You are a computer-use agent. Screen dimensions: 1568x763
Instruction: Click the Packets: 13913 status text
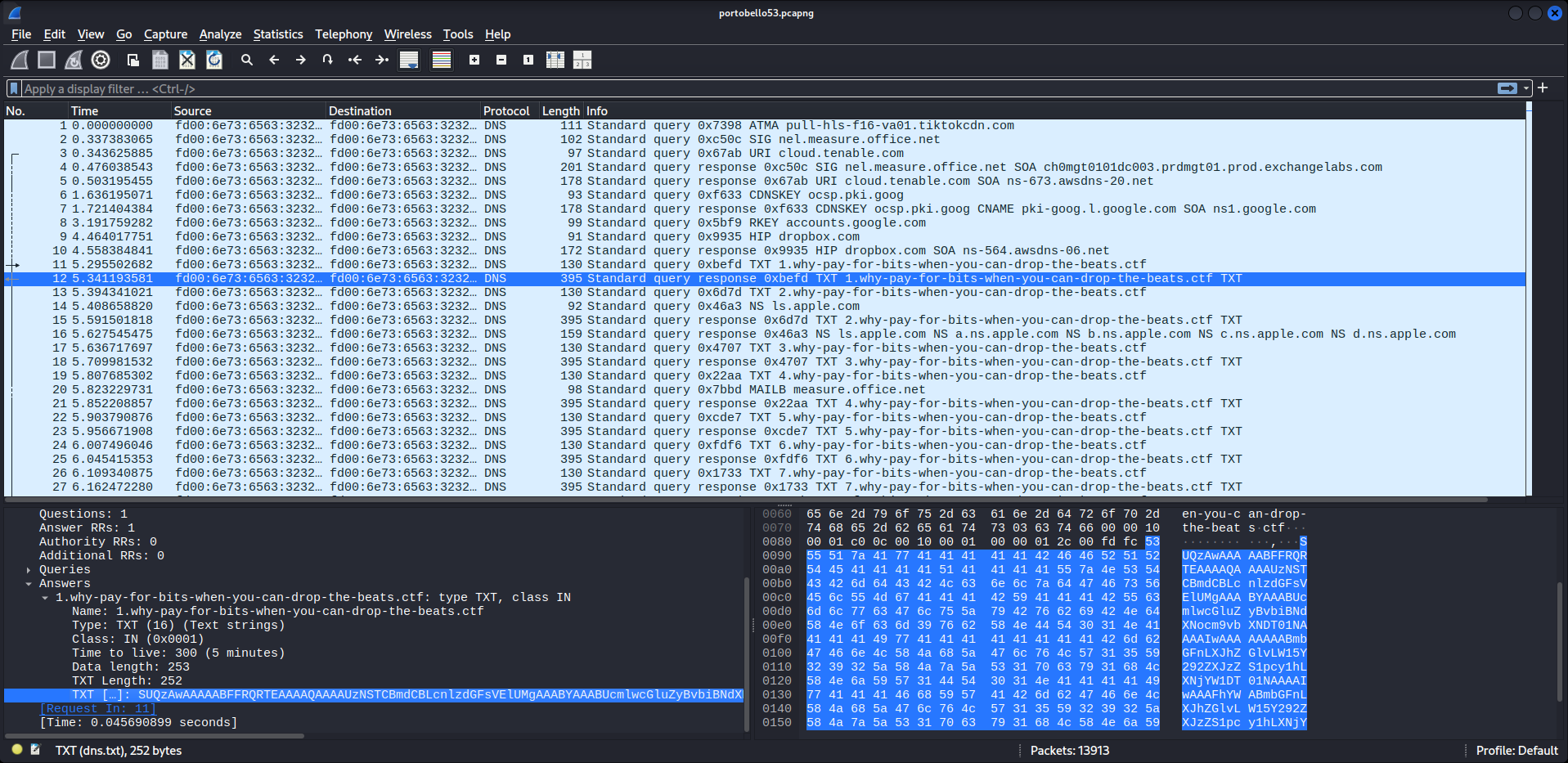click(x=1070, y=750)
